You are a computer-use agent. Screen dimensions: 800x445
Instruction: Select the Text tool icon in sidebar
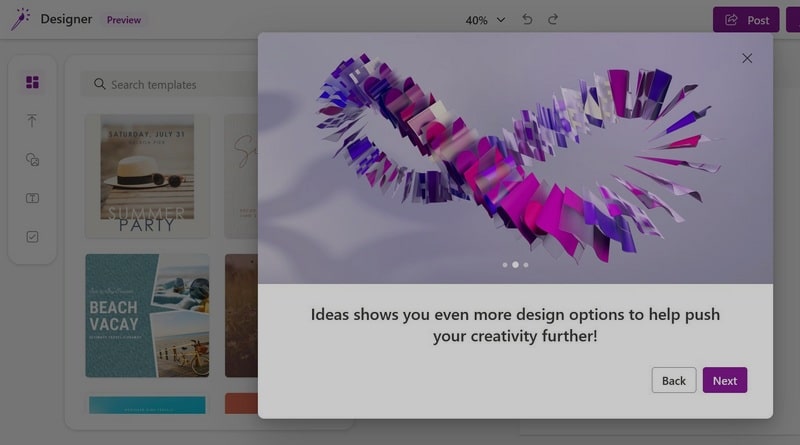tap(32, 198)
